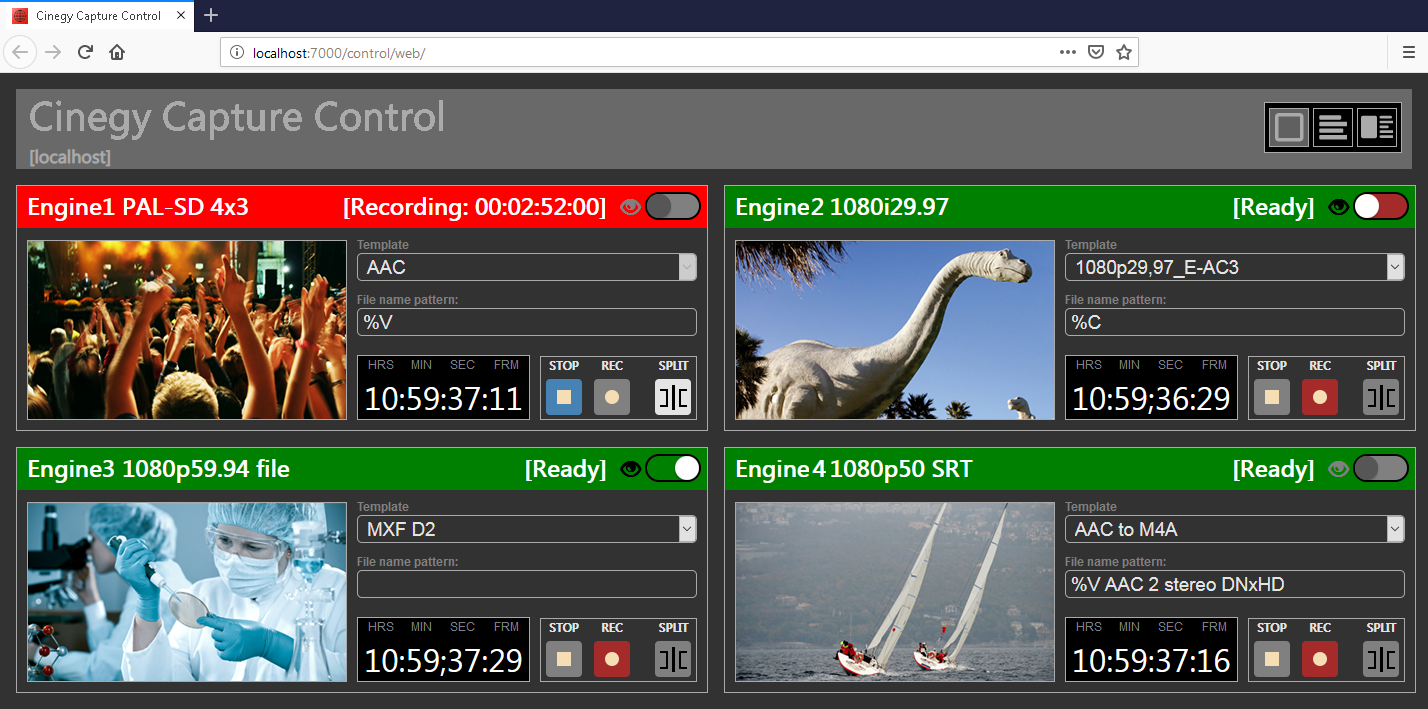This screenshot has height=709, width=1428.
Task: Click the %V file name pattern field
Action: point(526,322)
